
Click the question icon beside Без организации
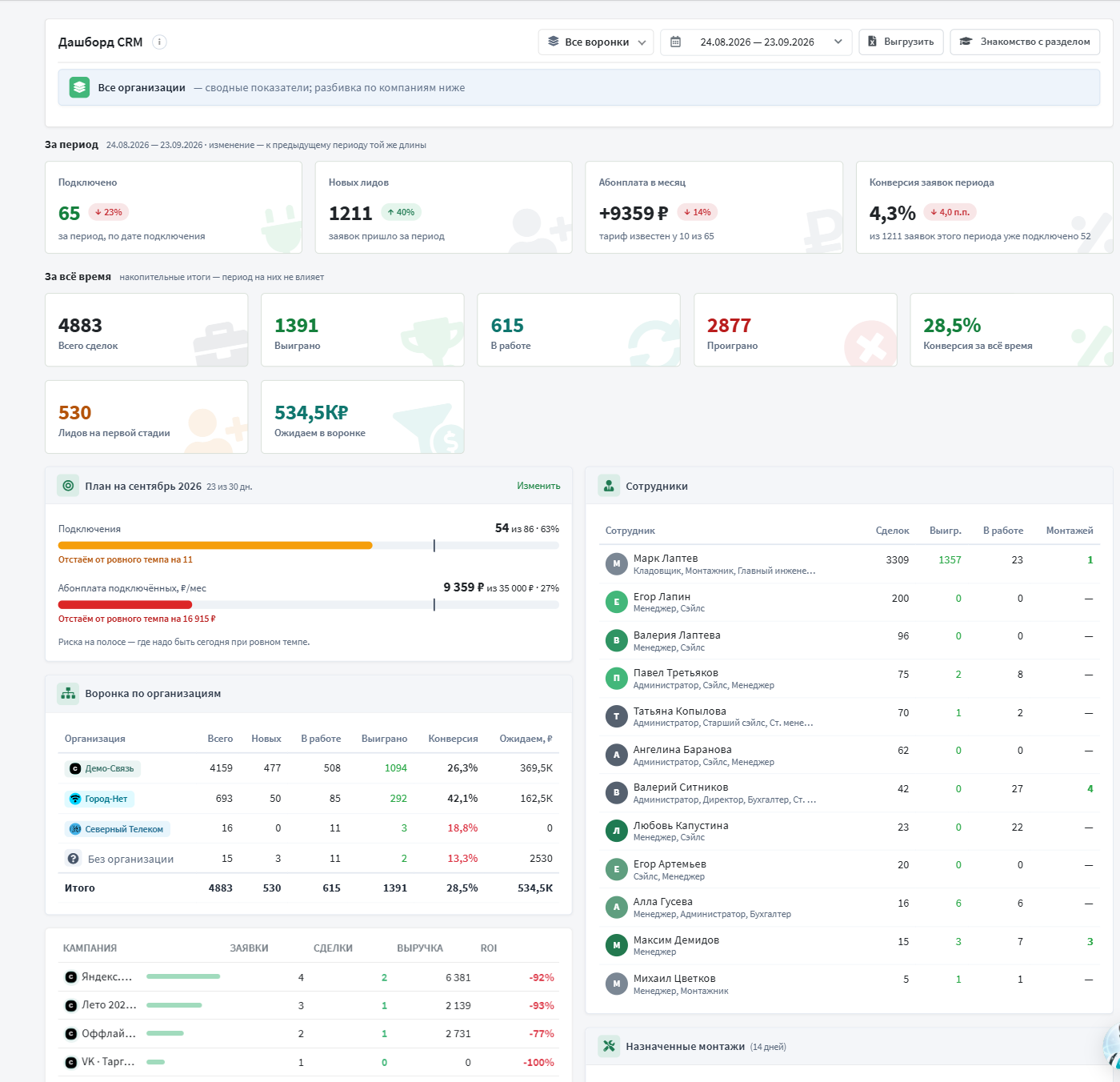tap(74, 858)
